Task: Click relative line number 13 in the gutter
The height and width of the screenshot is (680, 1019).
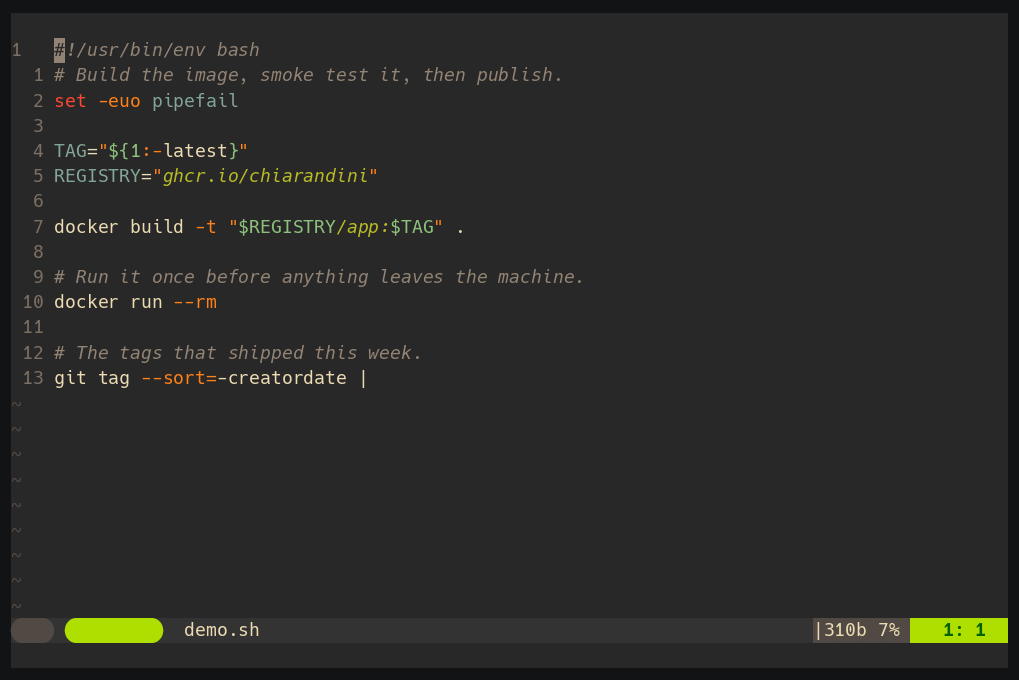Action: coord(33,378)
